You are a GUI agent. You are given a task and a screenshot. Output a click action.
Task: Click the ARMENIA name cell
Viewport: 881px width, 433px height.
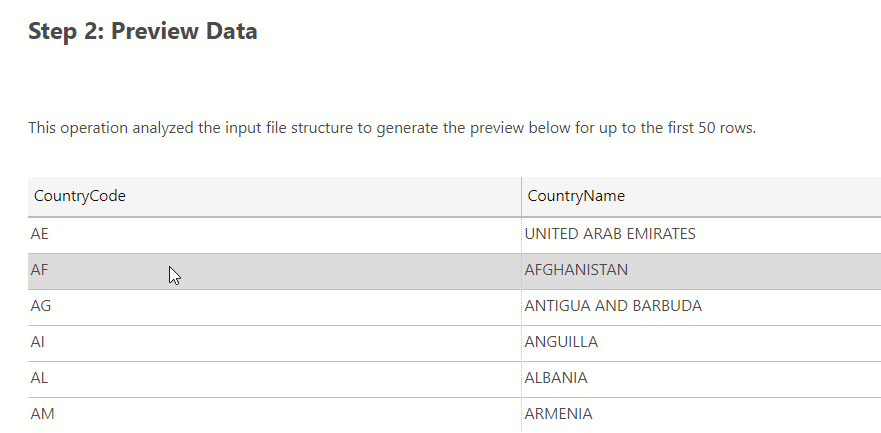coord(558,414)
